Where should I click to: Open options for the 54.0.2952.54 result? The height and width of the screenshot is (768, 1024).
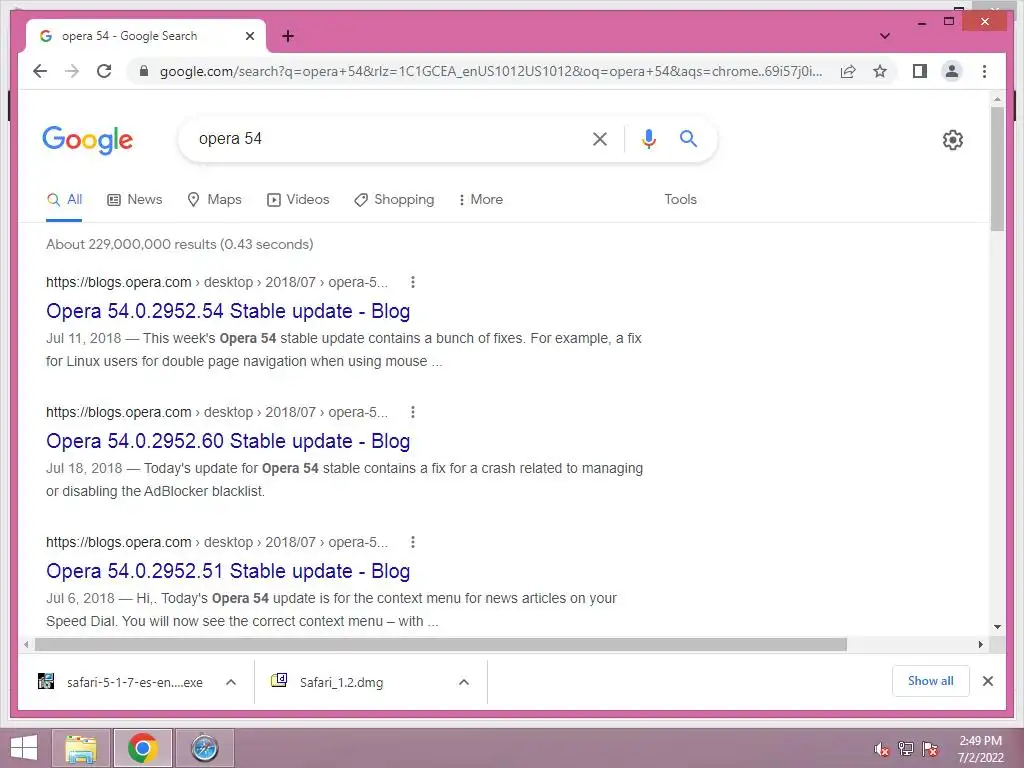tap(412, 282)
